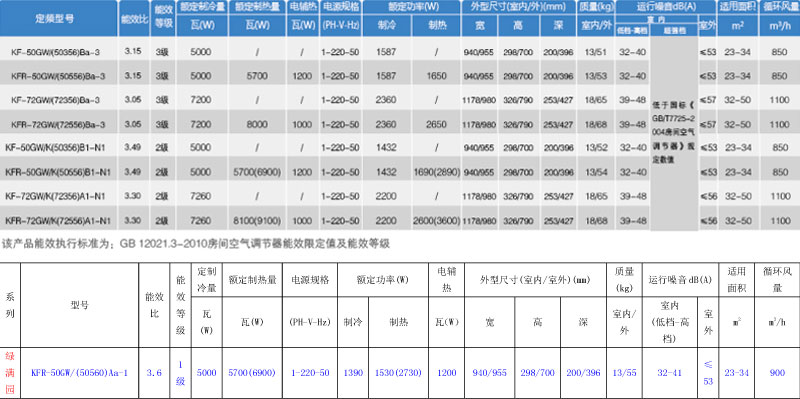This screenshot has width=800, height=399.
Task: Click the 13/53 weight value
Action: click(x=597, y=76)
